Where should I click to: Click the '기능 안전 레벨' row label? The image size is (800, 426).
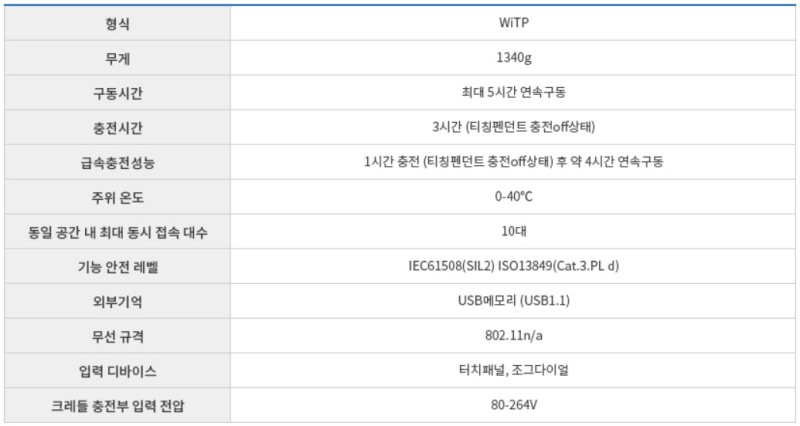(x=117, y=266)
